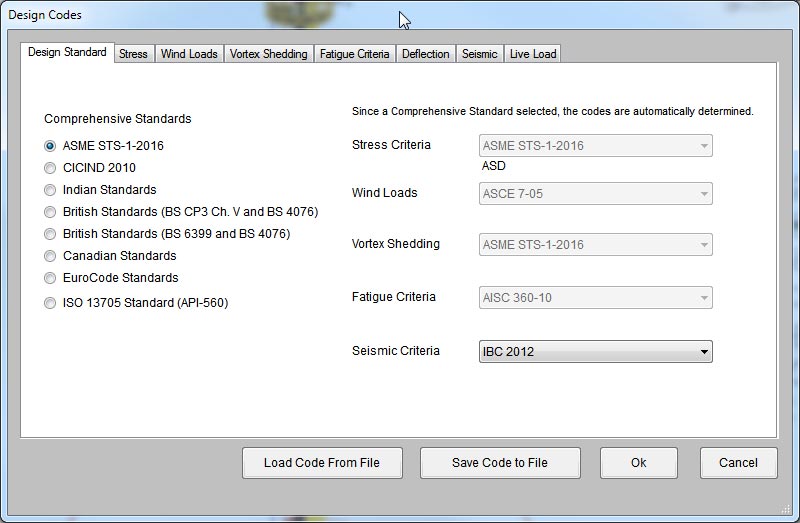Select the Design Standard tab

[67, 52]
